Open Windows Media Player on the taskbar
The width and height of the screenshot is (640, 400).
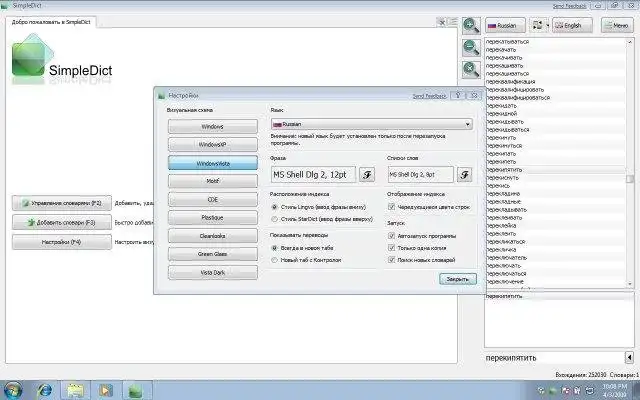point(105,391)
